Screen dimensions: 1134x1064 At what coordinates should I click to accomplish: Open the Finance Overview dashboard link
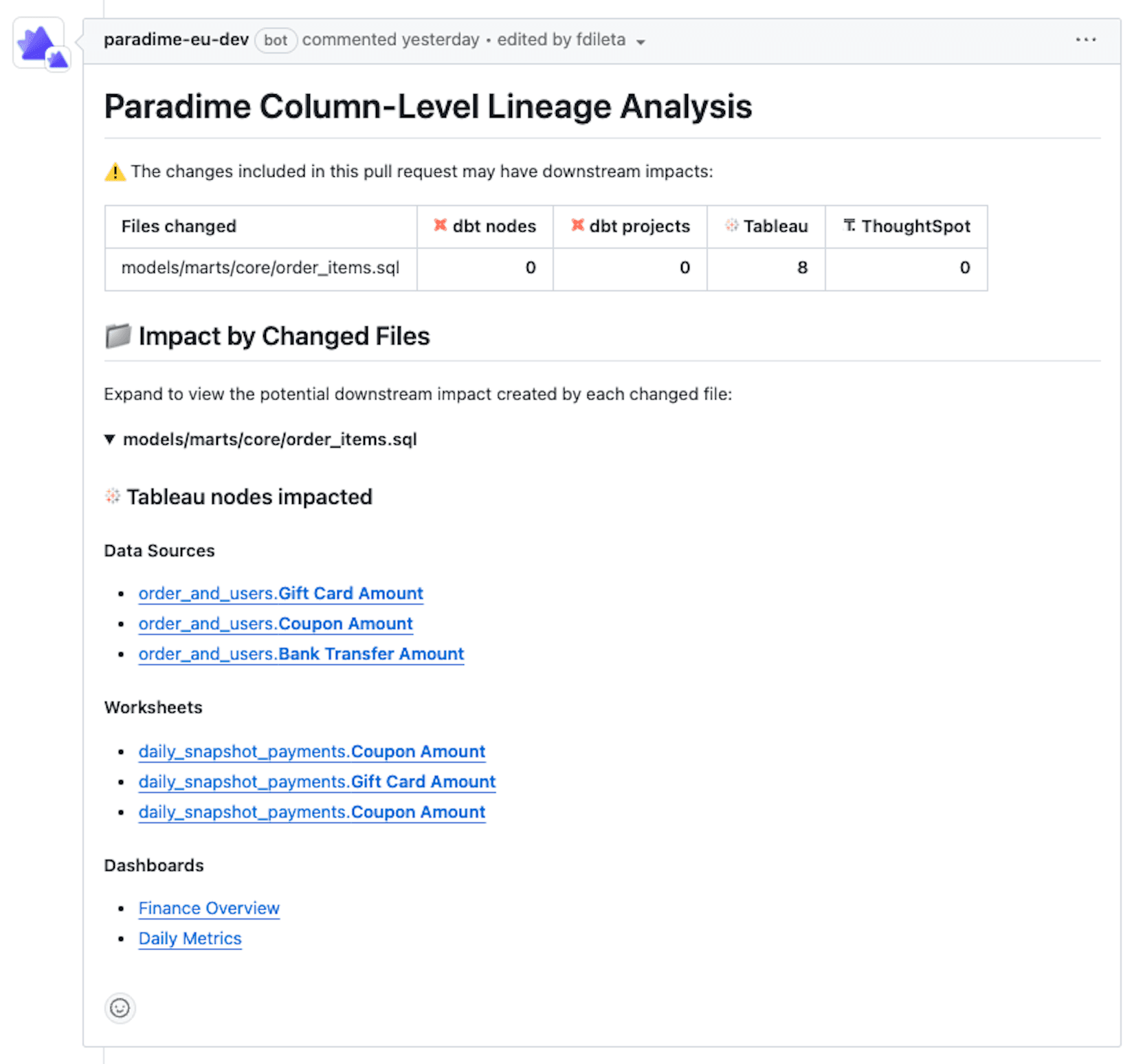pyautogui.click(x=209, y=908)
